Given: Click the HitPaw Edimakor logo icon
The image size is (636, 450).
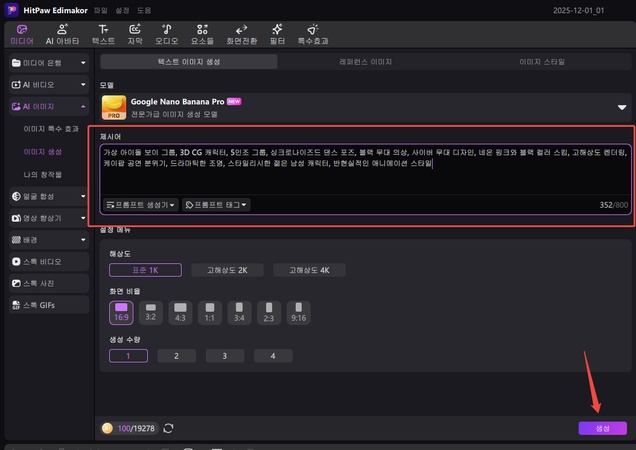Looking at the screenshot, I should pyautogui.click(x=11, y=10).
